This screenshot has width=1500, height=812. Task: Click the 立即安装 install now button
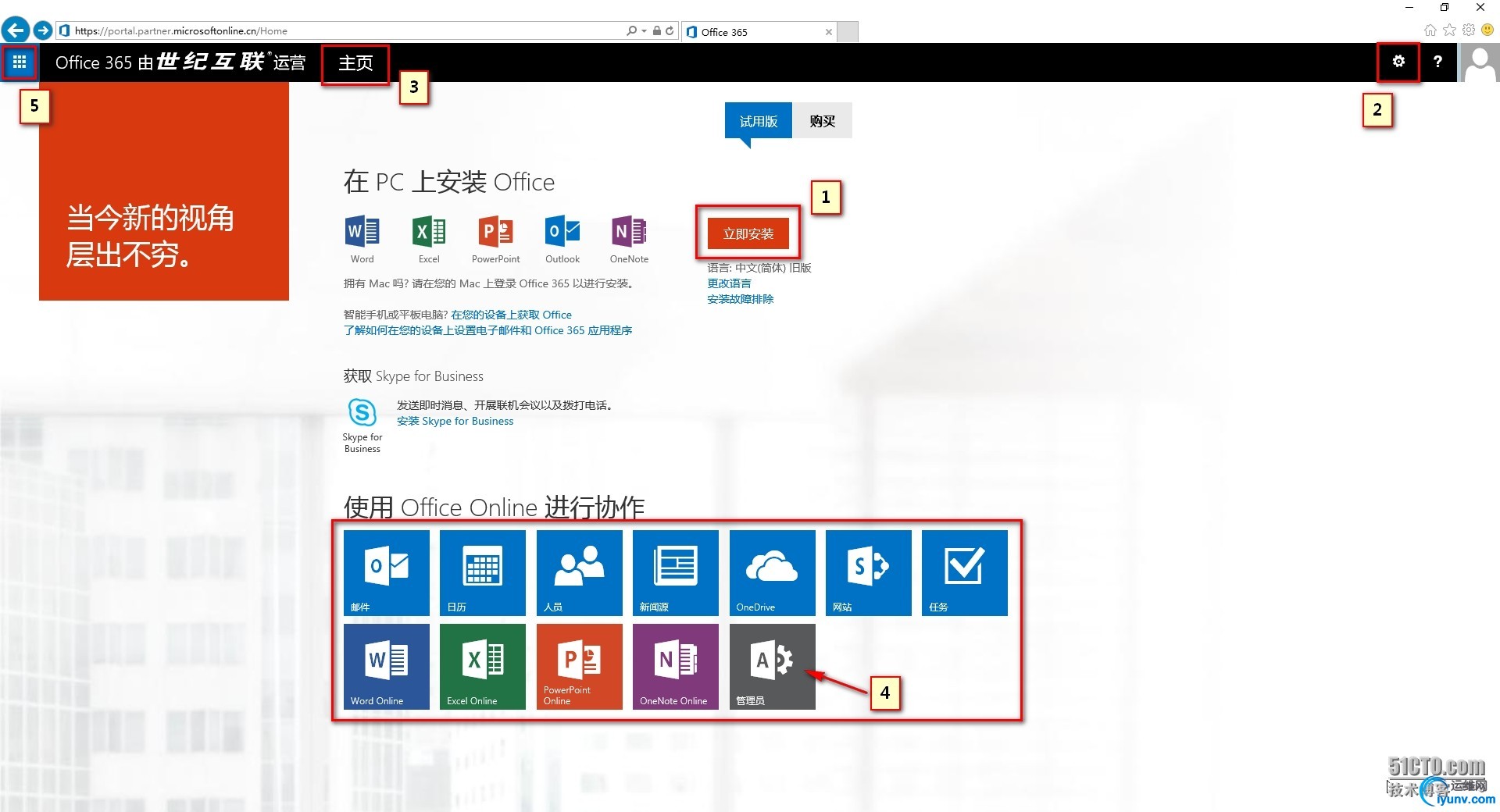pos(748,233)
